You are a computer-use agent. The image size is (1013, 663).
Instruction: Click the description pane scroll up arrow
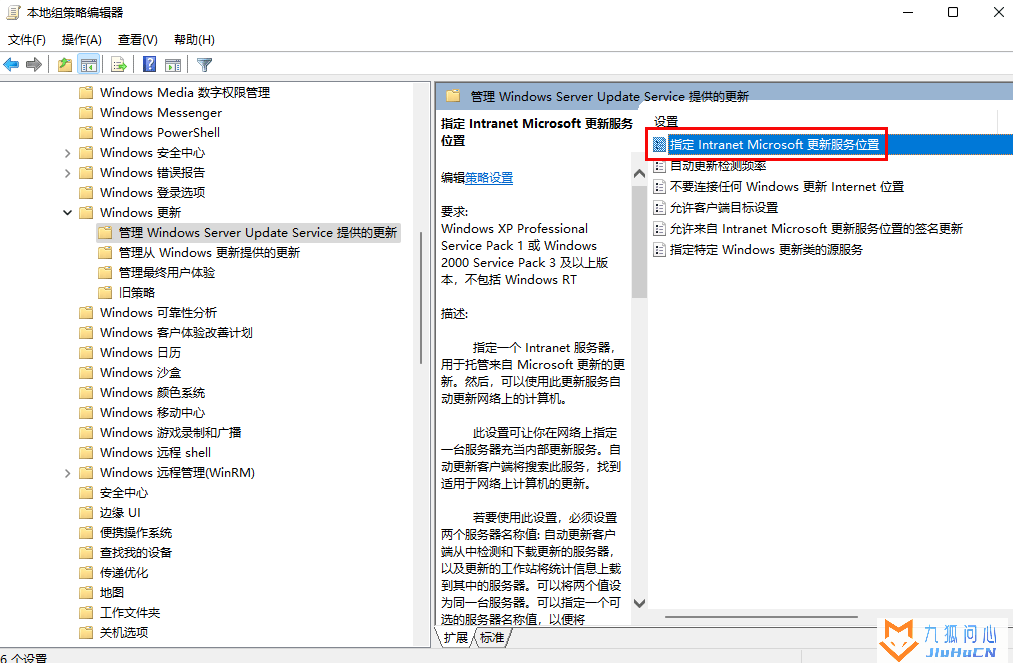point(640,173)
